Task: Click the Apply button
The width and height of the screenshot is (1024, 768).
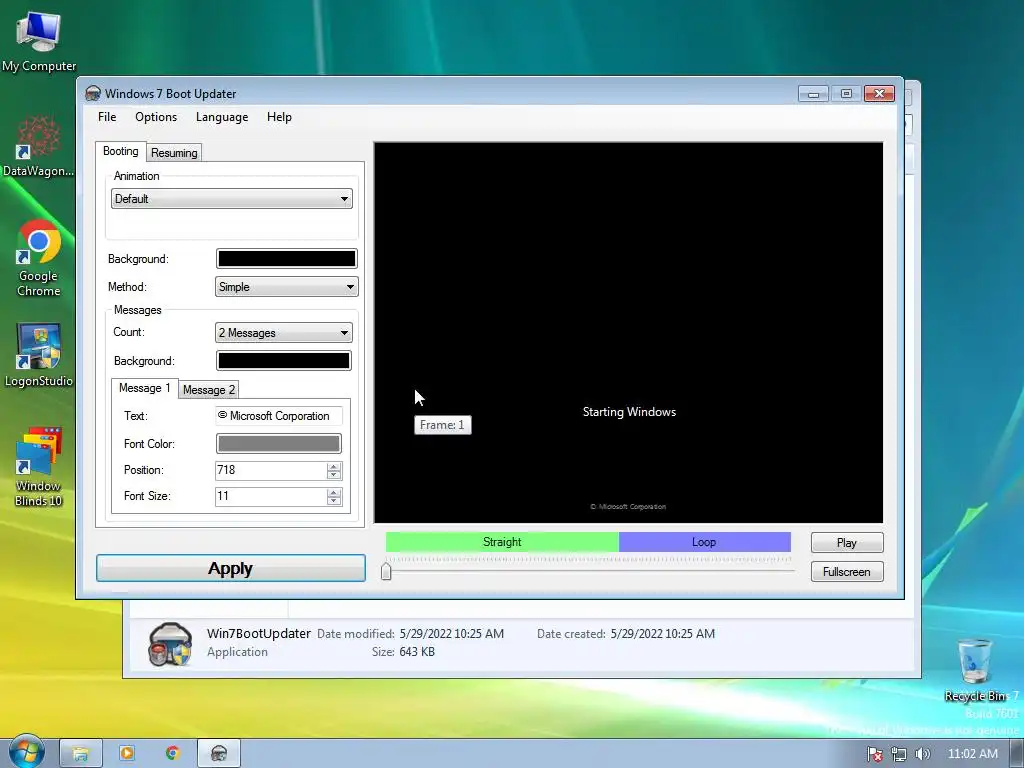Action: (x=231, y=568)
